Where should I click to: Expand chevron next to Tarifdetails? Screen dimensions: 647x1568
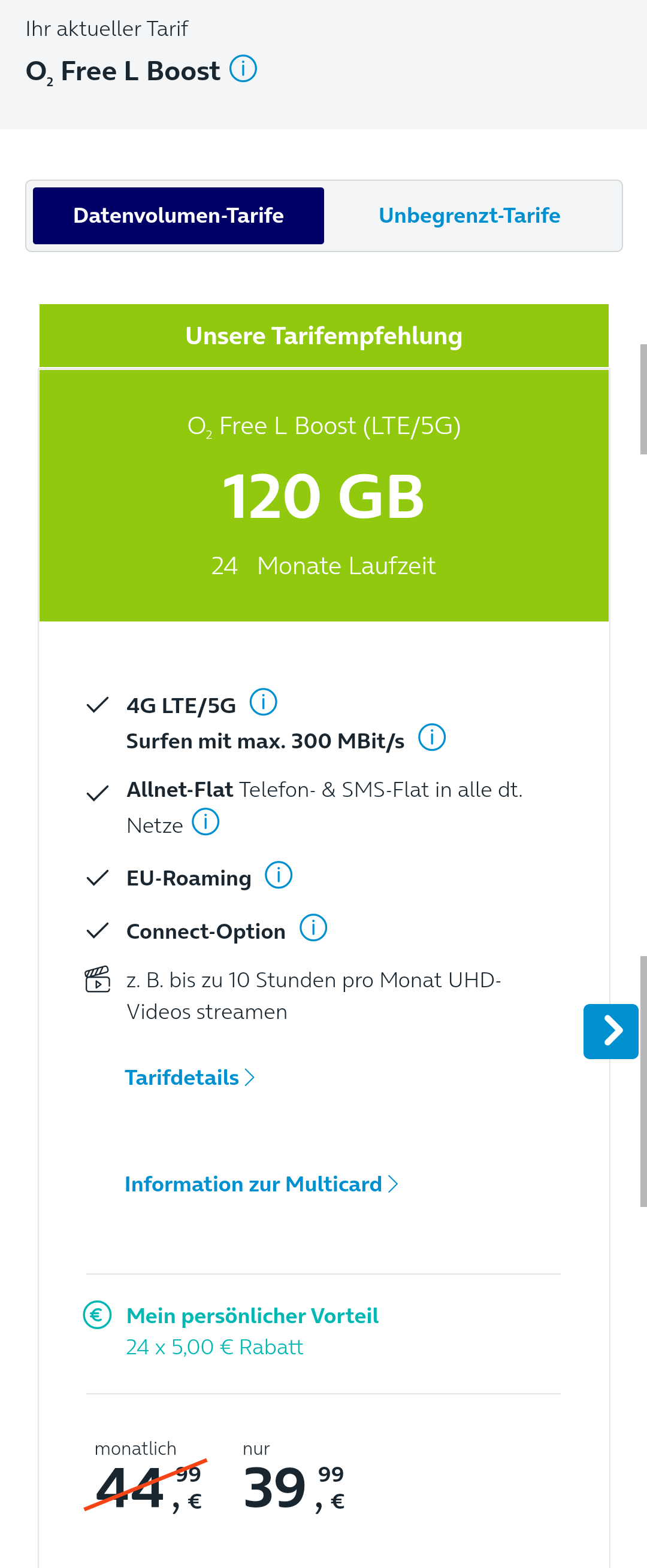[x=249, y=1078]
